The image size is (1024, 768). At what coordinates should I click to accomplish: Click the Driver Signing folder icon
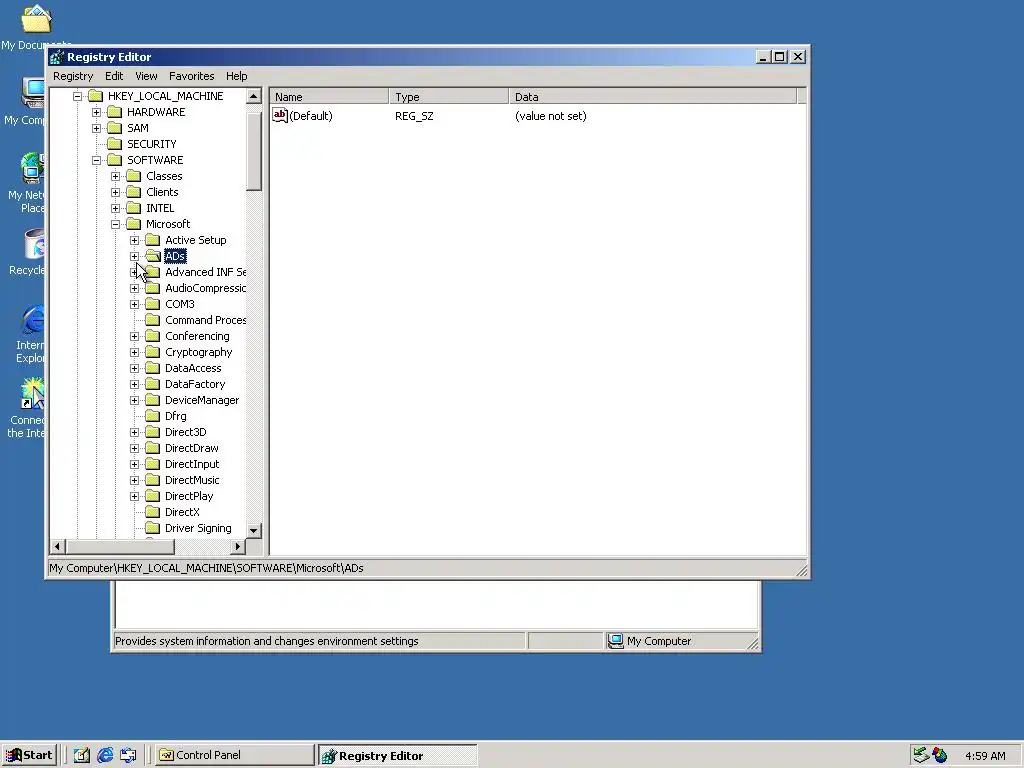tap(152, 528)
